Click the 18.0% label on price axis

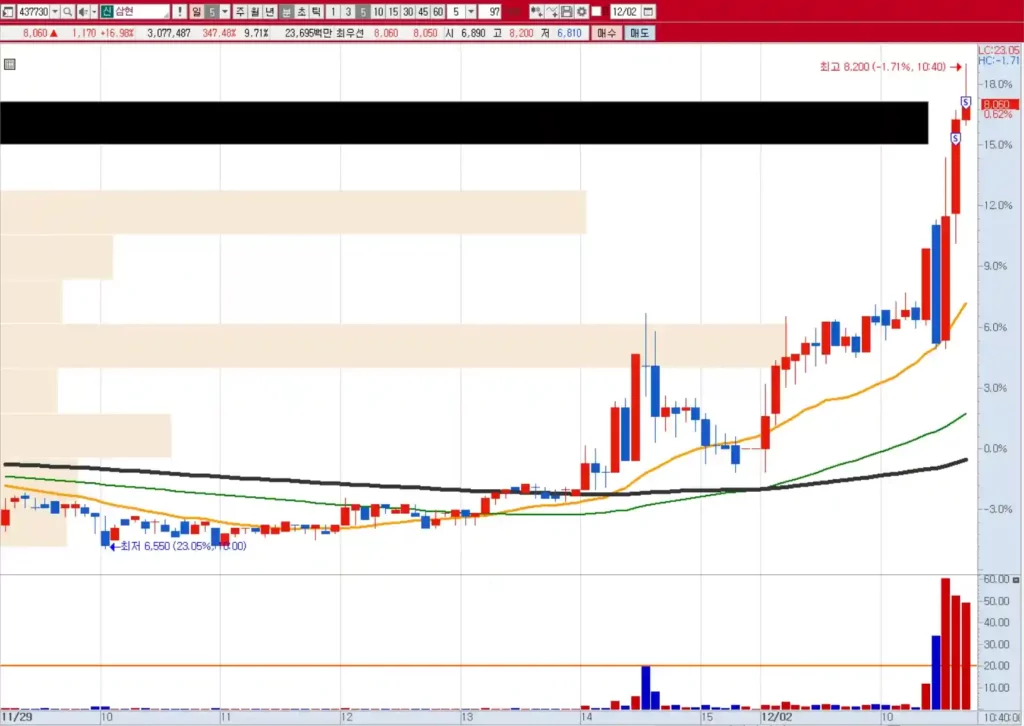pyautogui.click(x=997, y=84)
